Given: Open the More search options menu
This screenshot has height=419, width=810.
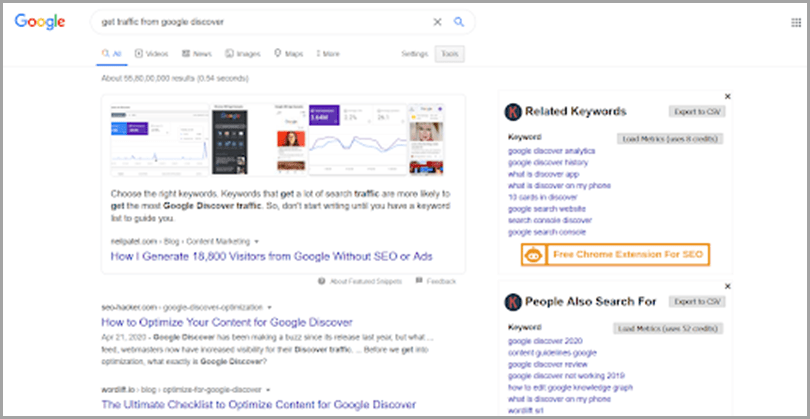Looking at the screenshot, I should click(328, 54).
